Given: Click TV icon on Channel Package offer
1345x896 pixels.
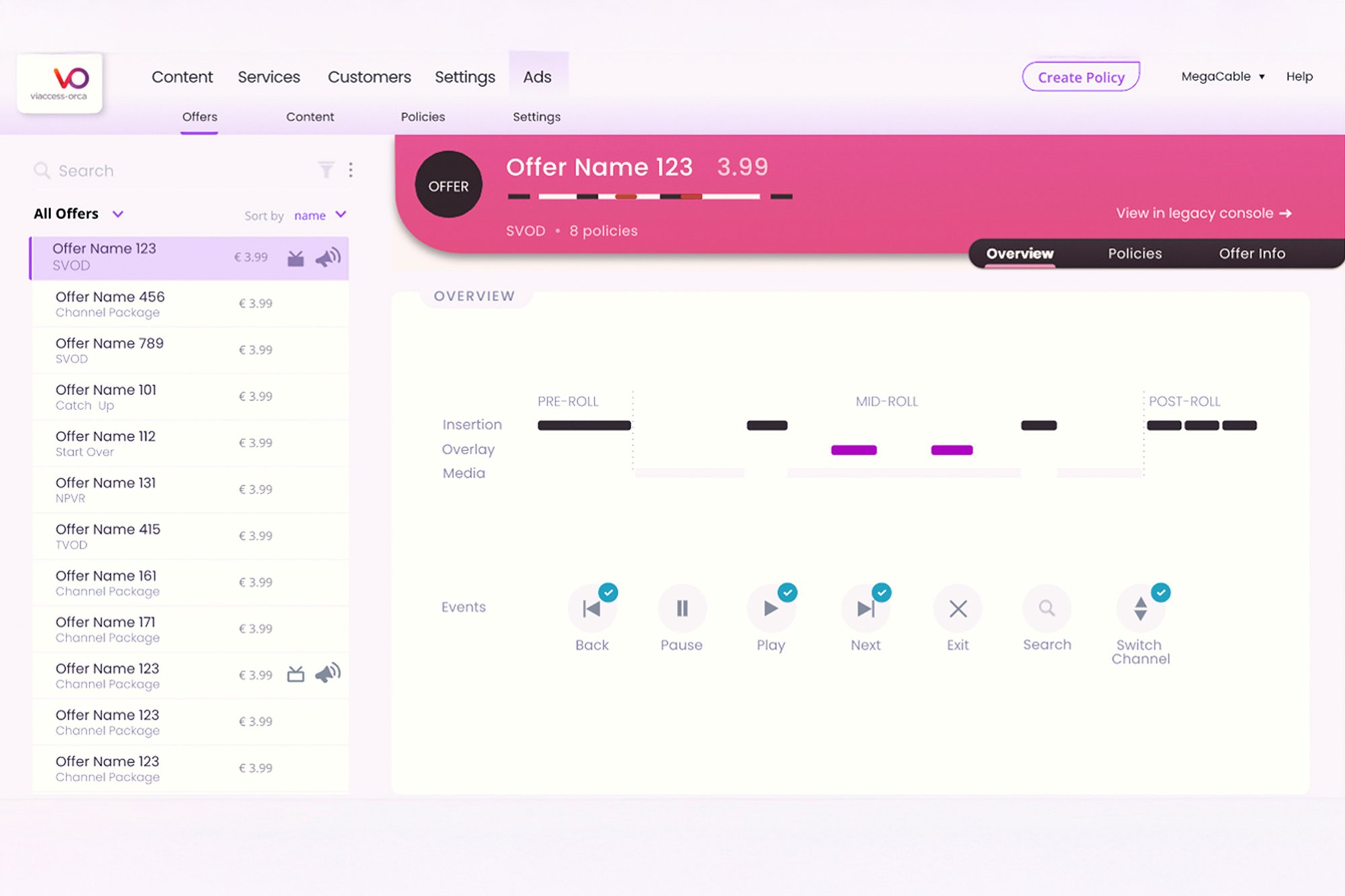Looking at the screenshot, I should tap(296, 674).
